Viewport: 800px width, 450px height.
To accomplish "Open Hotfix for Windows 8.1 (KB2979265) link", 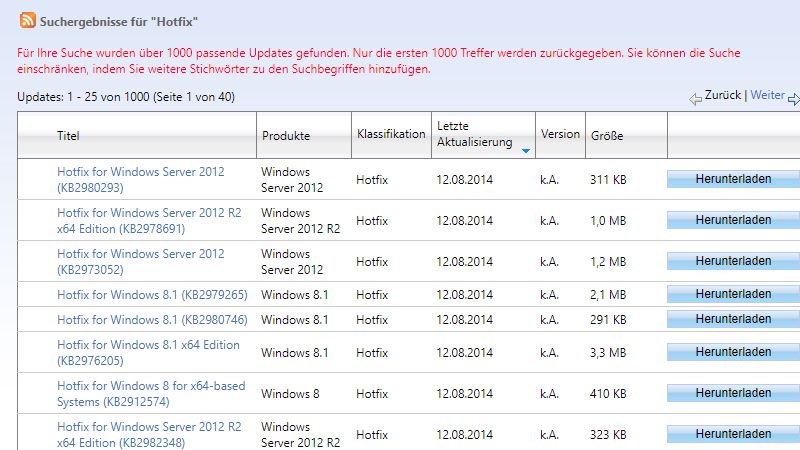I will [152, 294].
